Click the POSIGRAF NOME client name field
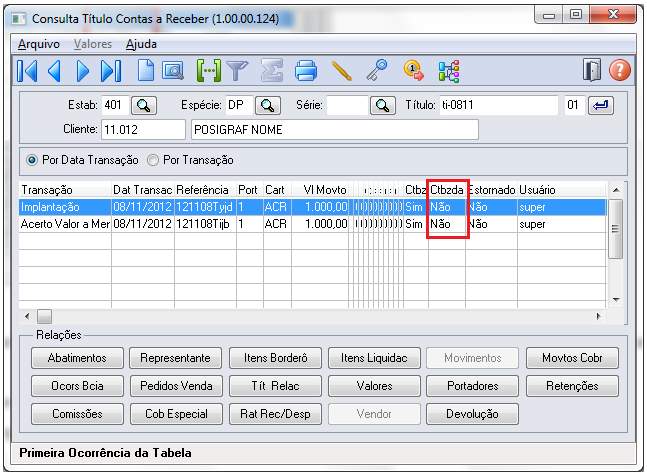This screenshot has width=647, height=475. 335,130
